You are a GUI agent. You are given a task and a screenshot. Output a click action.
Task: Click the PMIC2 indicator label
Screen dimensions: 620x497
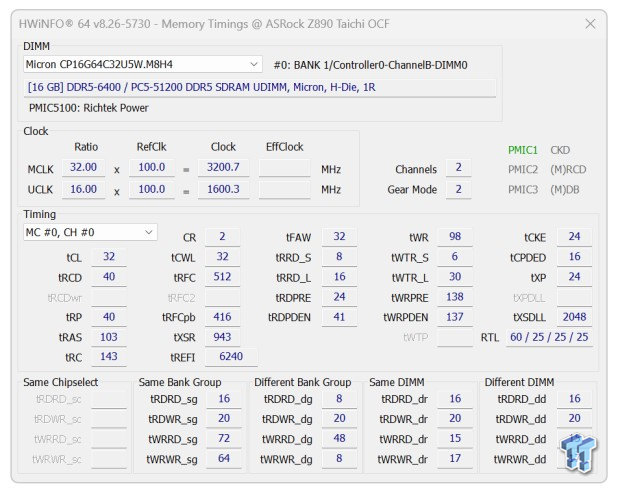pyautogui.click(x=523, y=170)
